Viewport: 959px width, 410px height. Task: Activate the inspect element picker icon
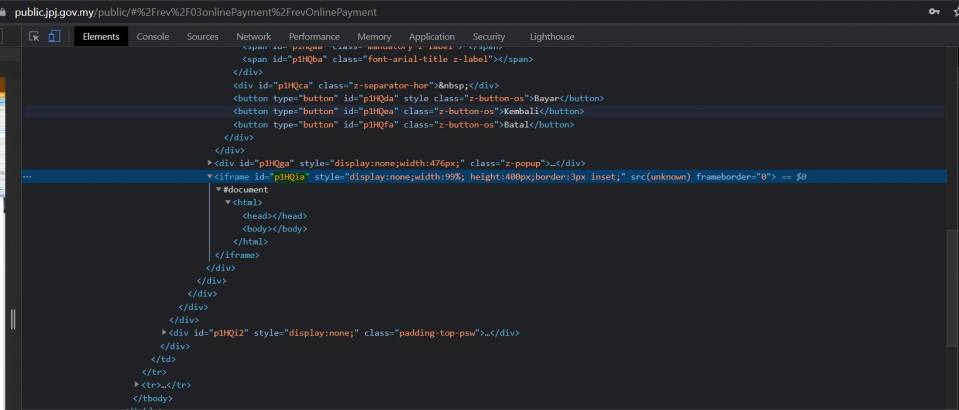(34, 37)
